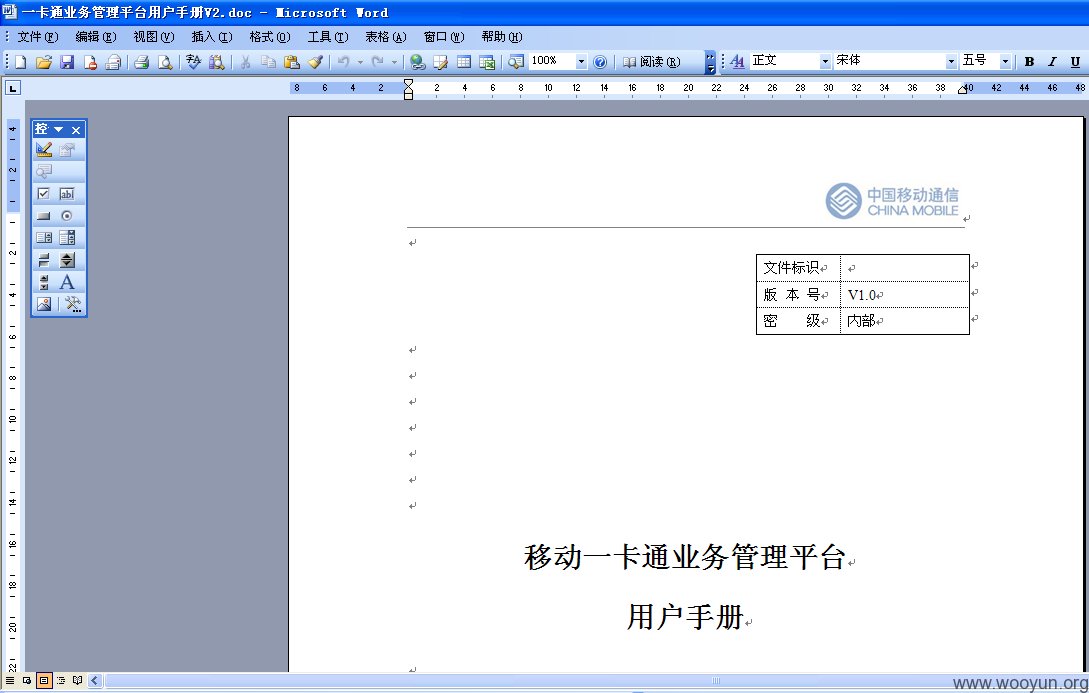Image resolution: width=1089 pixels, height=693 pixels.
Task: Insert a label control (A icon)
Action: click(x=67, y=282)
